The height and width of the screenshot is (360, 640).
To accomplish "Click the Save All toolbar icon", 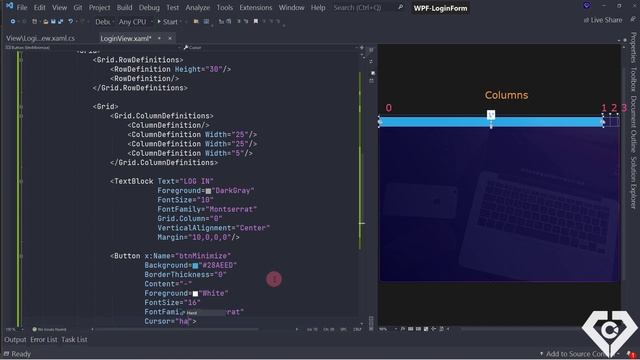I will tap(60, 21).
